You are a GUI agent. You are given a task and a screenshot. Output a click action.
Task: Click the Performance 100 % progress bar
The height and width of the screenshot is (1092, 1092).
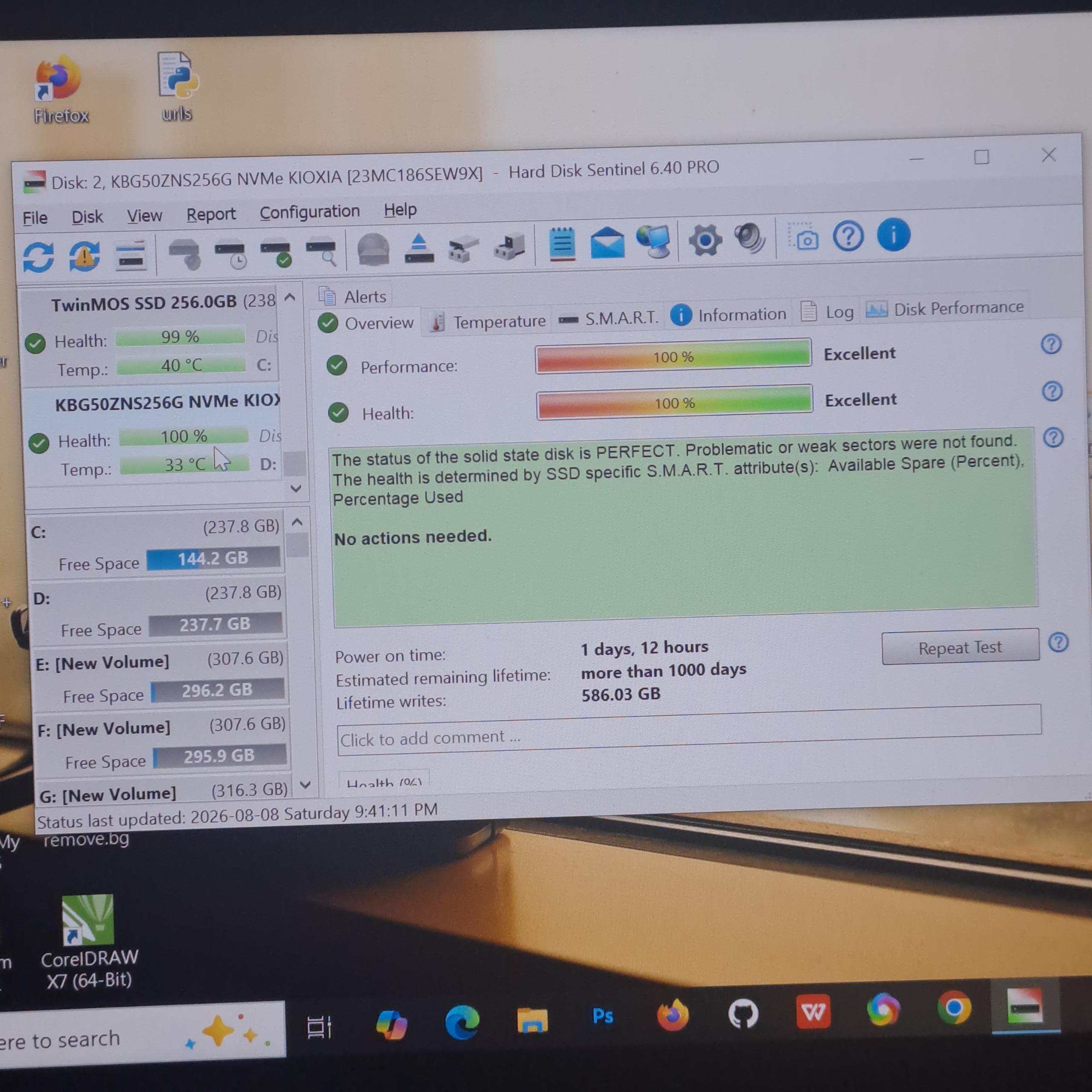[x=673, y=356]
